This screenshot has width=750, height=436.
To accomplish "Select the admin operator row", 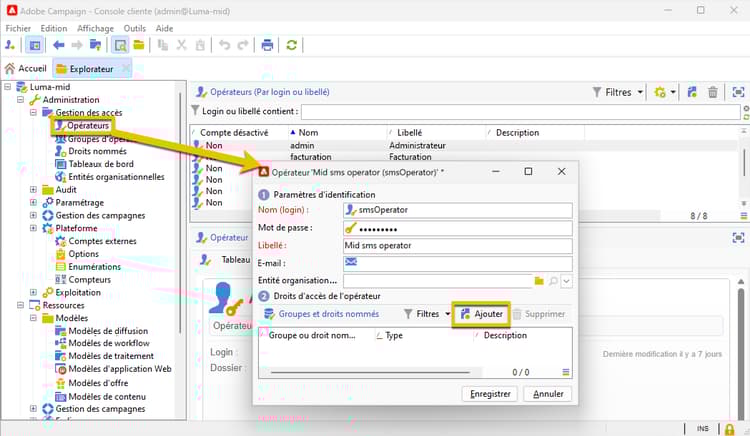I will [464, 145].
